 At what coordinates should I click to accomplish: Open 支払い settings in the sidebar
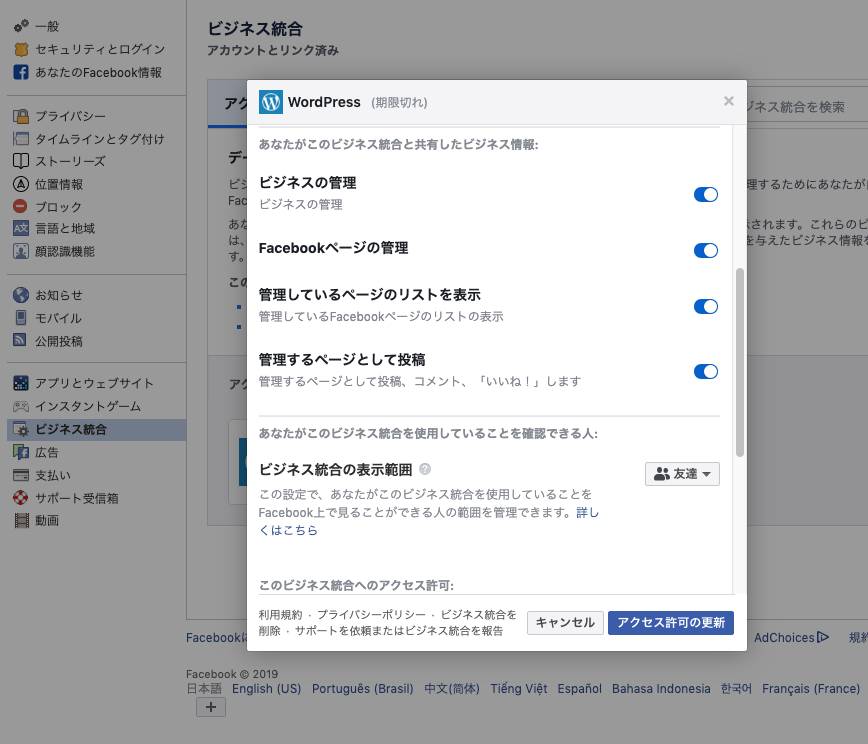click(x=53, y=475)
